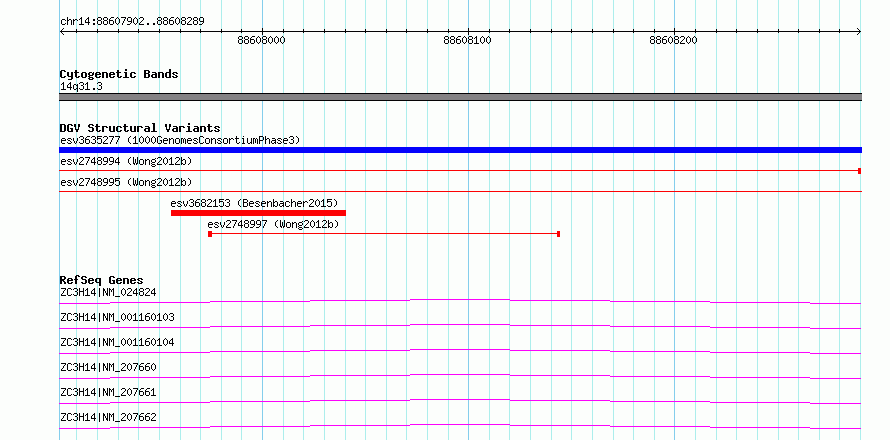Click the red end marker of esv2748994

859,171
